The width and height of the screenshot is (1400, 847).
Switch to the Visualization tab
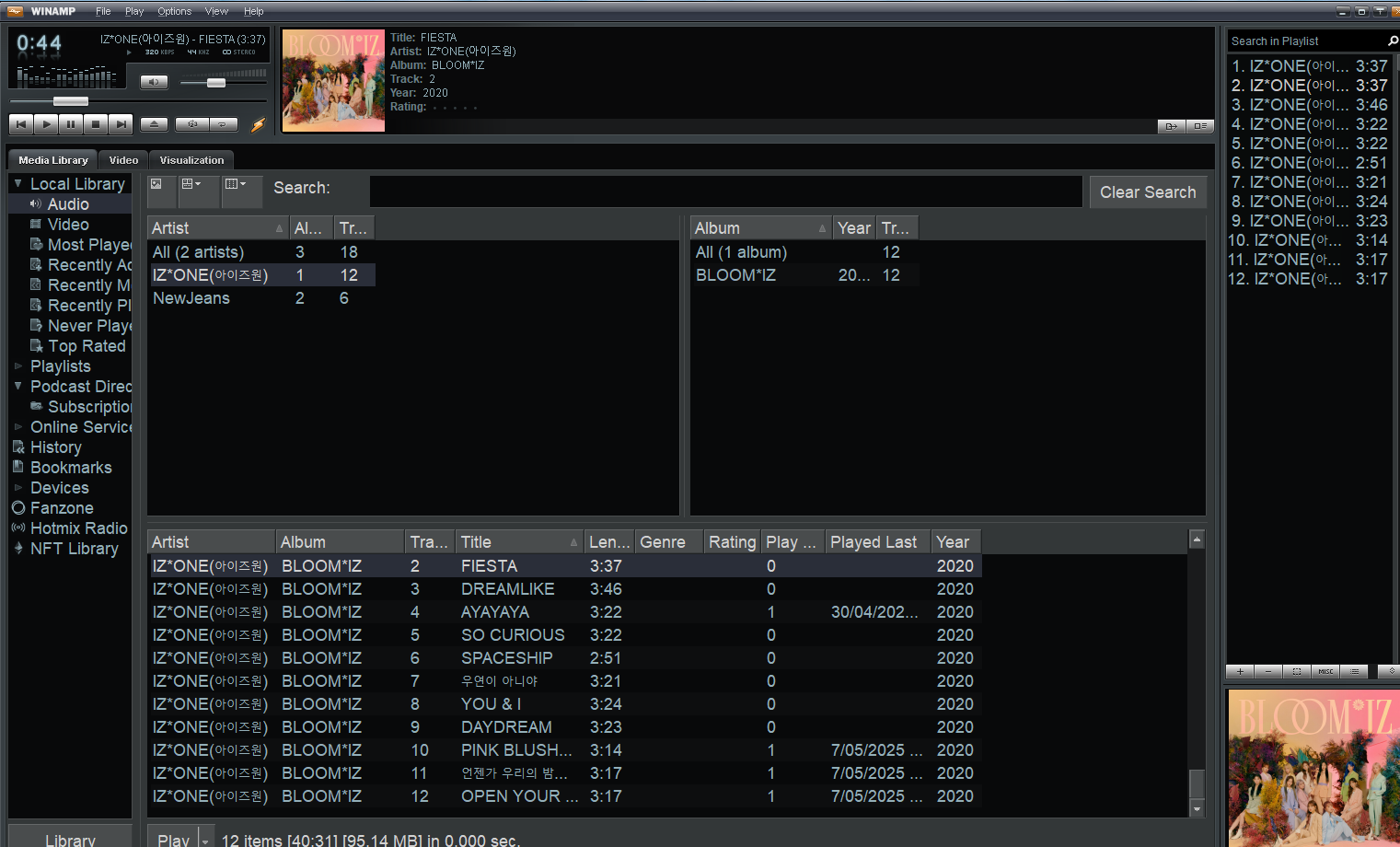click(x=191, y=160)
